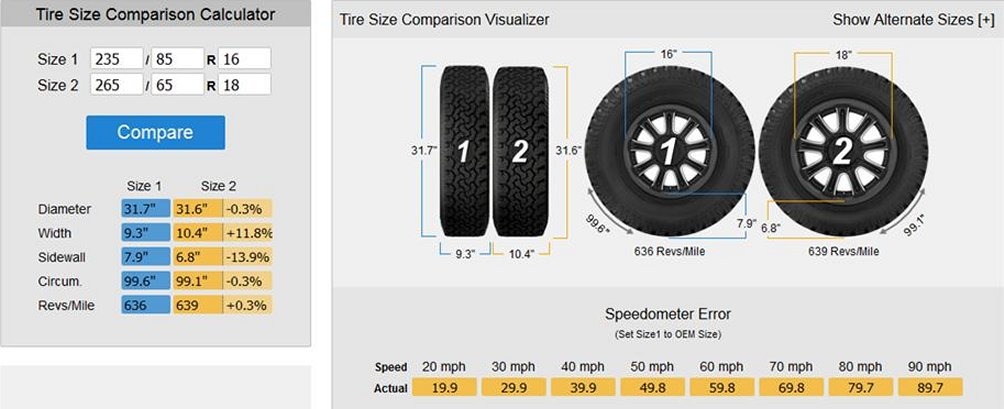Select the Size 2 aspect ratio field with 65
Screen dimensions: 1004x409
point(177,84)
